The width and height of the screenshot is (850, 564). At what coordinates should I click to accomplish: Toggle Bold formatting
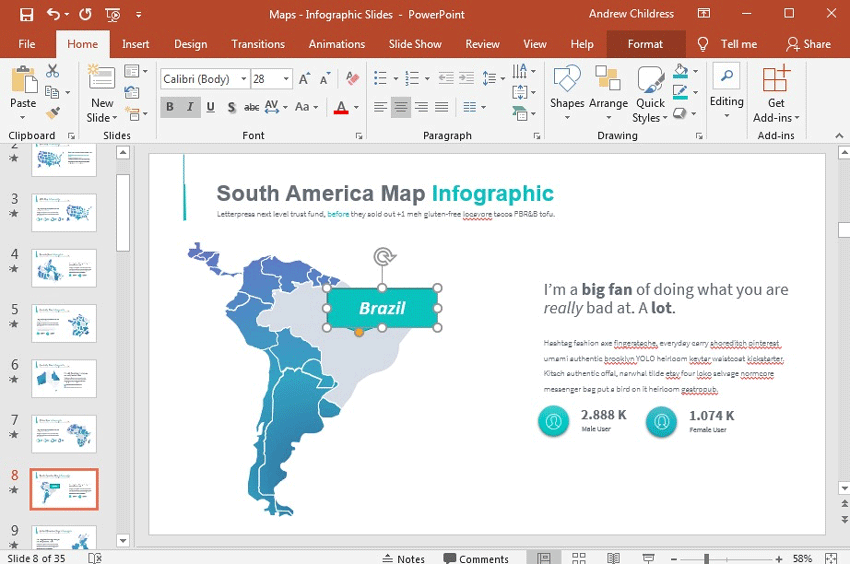point(170,107)
